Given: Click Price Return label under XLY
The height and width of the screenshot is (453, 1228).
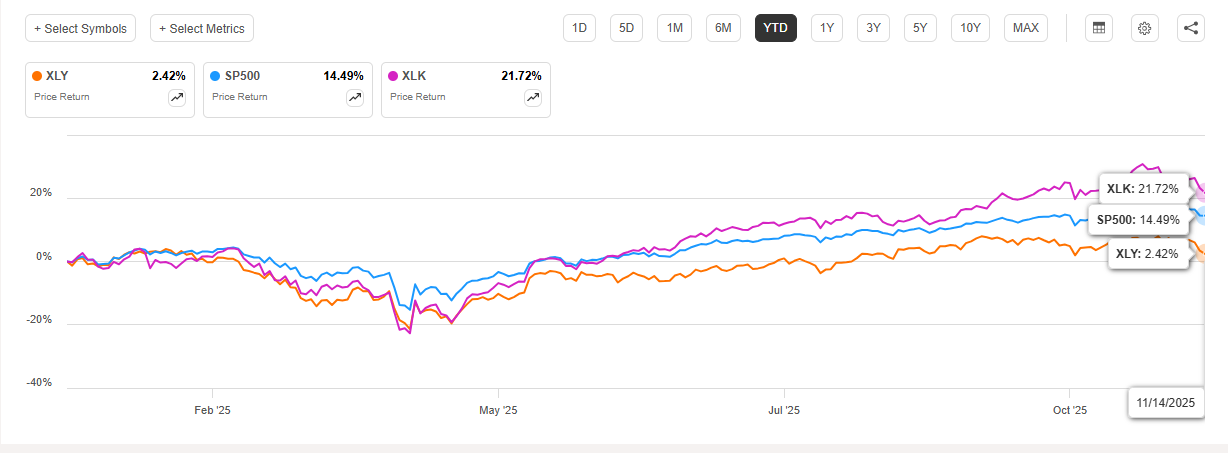Looking at the screenshot, I should (x=62, y=97).
